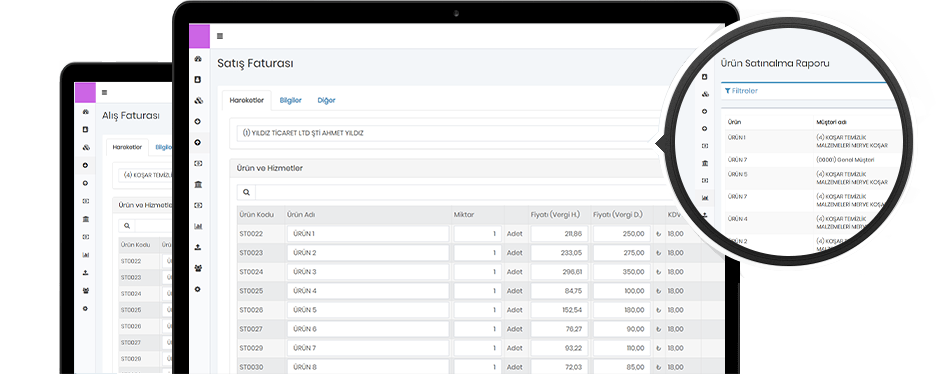Image resolution: width=945 pixels, height=380 pixels.
Task: Open the bank building icon in Satış Faturası sidebar
Action: click(x=198, y=184)
